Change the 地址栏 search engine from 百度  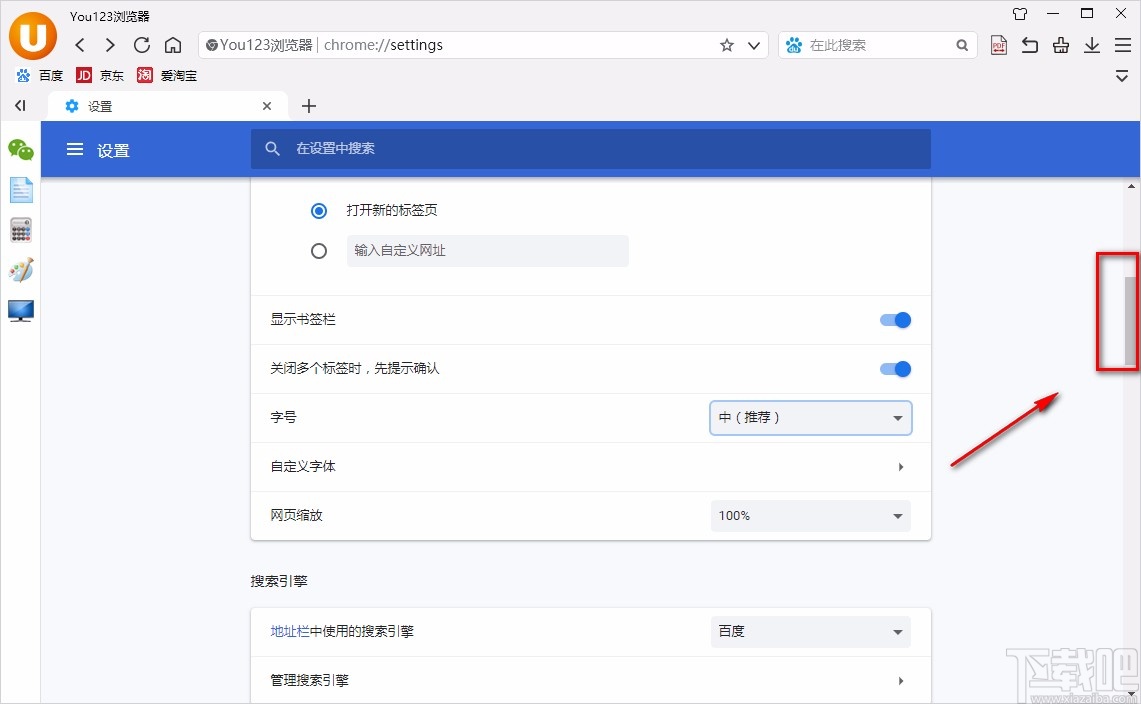pos(810,631)
